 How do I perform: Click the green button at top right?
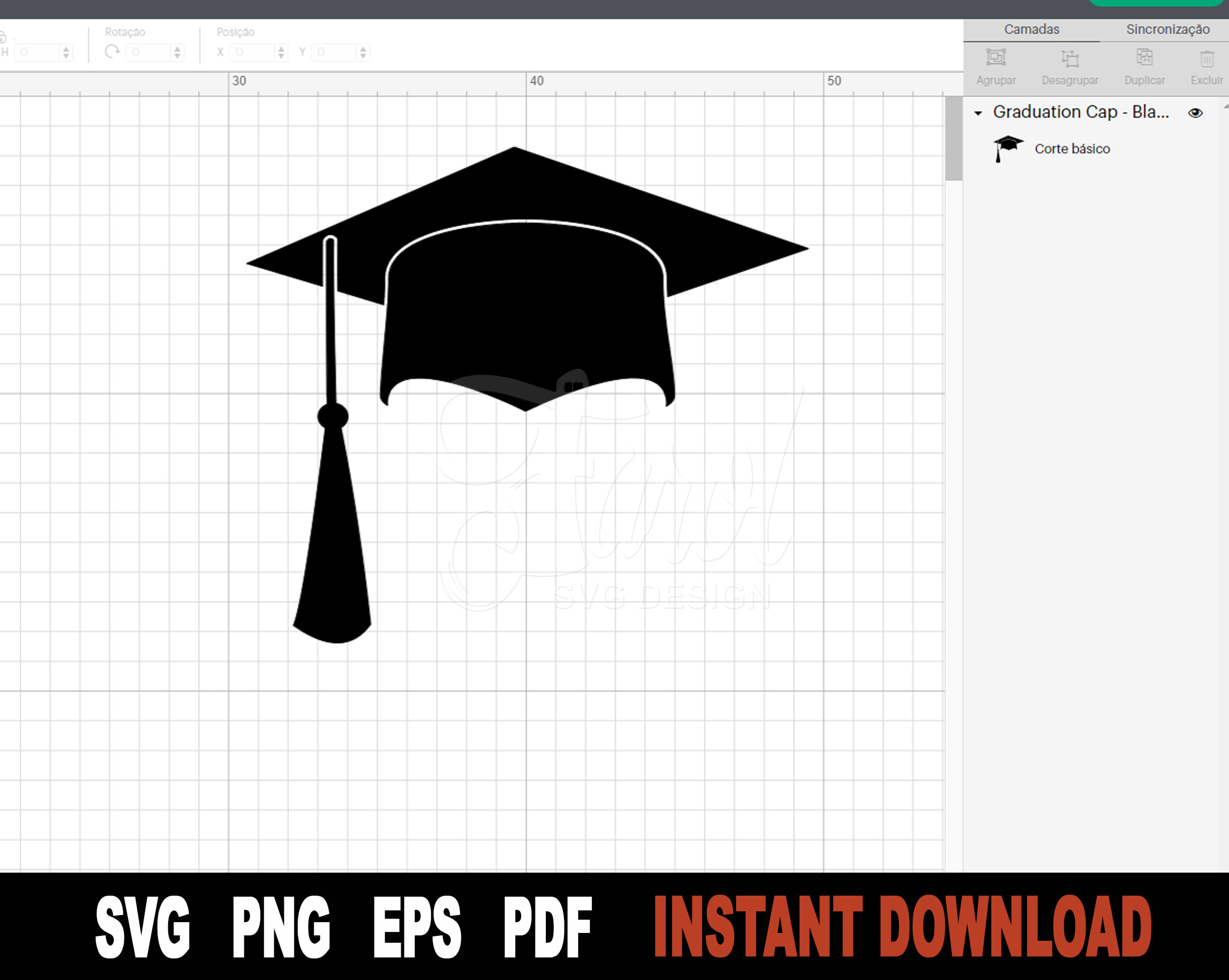tap(1157, 3)
